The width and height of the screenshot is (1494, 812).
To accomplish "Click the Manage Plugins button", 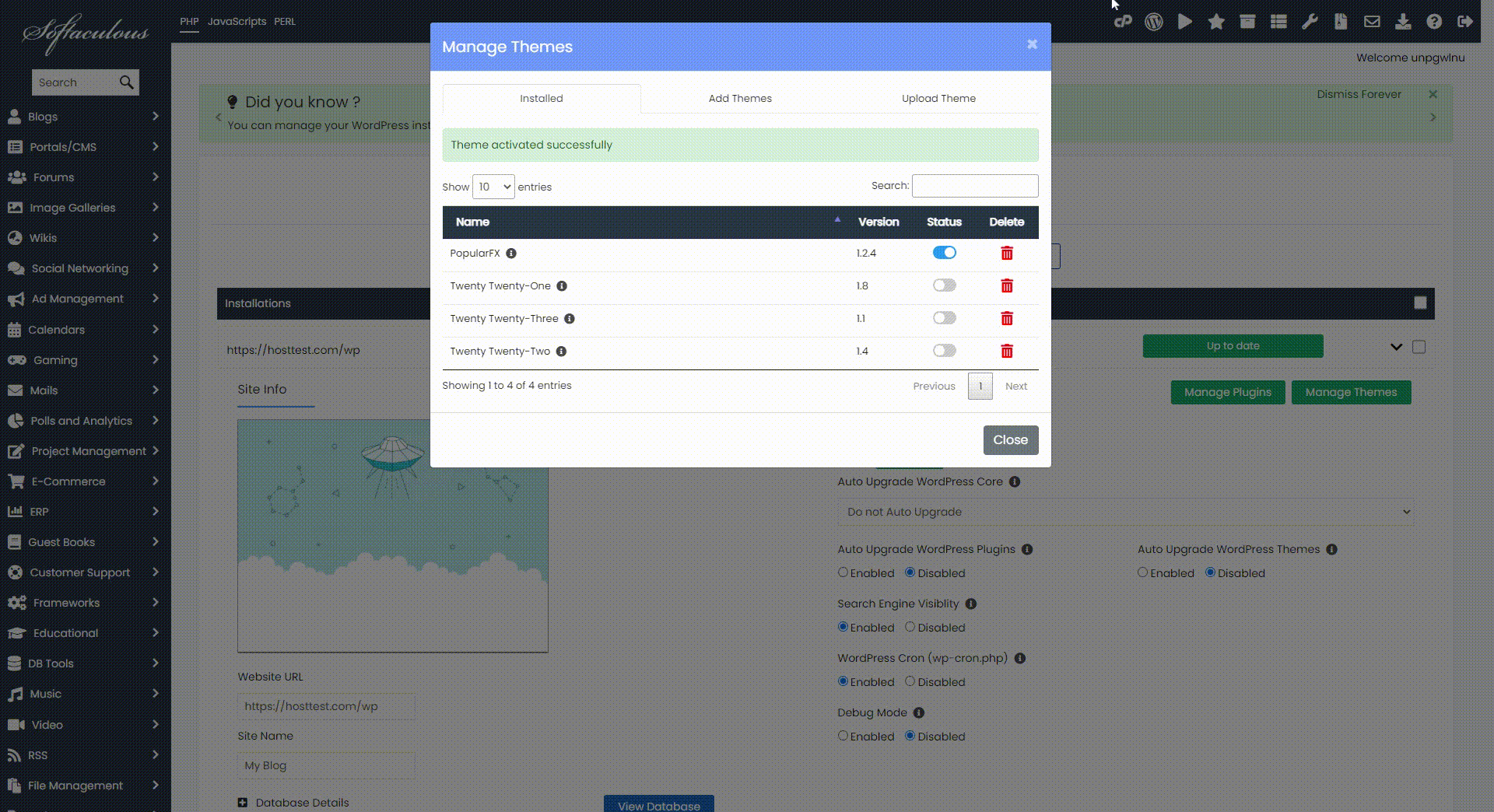I will pos(1228,392).
